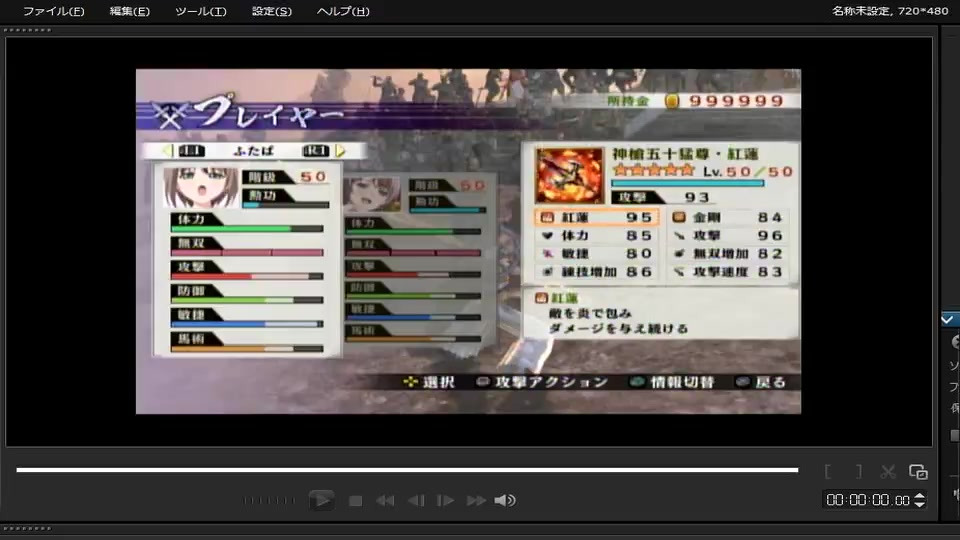This screenshot has height=540, width=960.
Task: Click the white playback seek bar
Action: click(407, 470)
